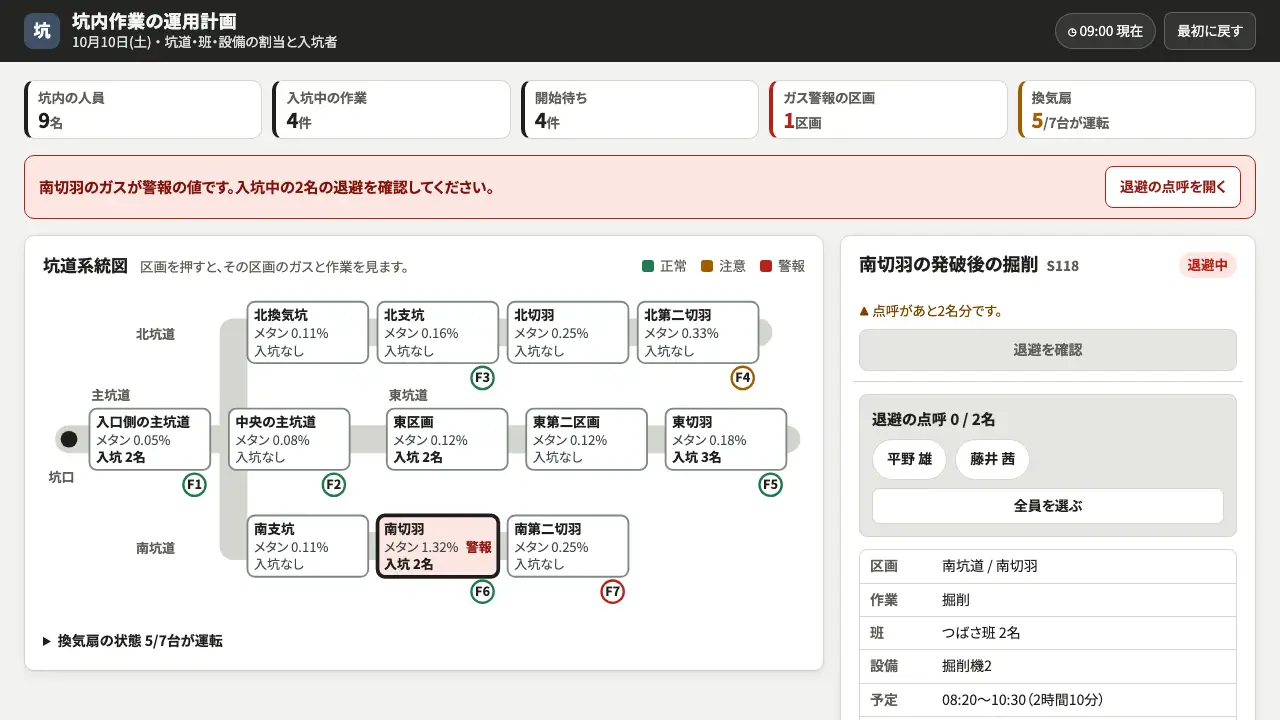Click the 換気扇 5/7台が運転 card

1136,110
